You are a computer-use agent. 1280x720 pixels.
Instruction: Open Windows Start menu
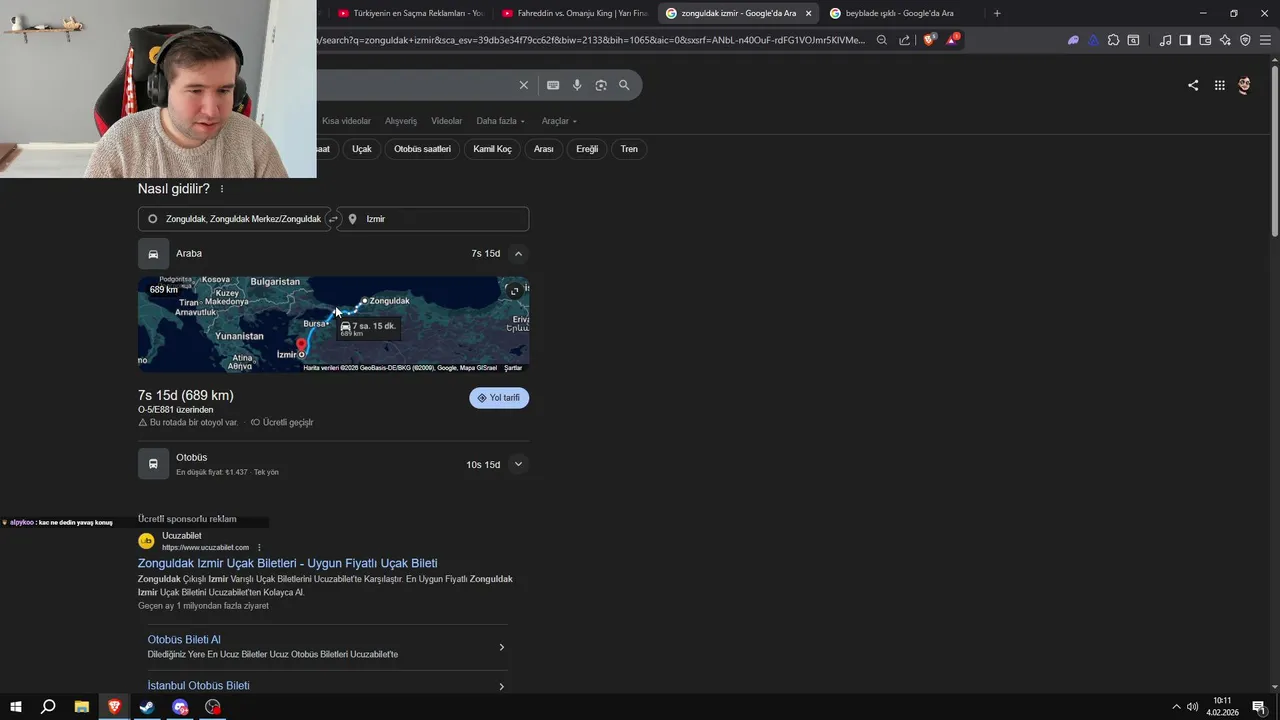tap(15, 707)
